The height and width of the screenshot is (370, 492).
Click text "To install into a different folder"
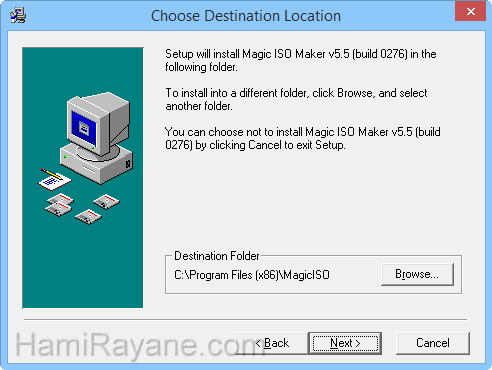click(236, 93)
